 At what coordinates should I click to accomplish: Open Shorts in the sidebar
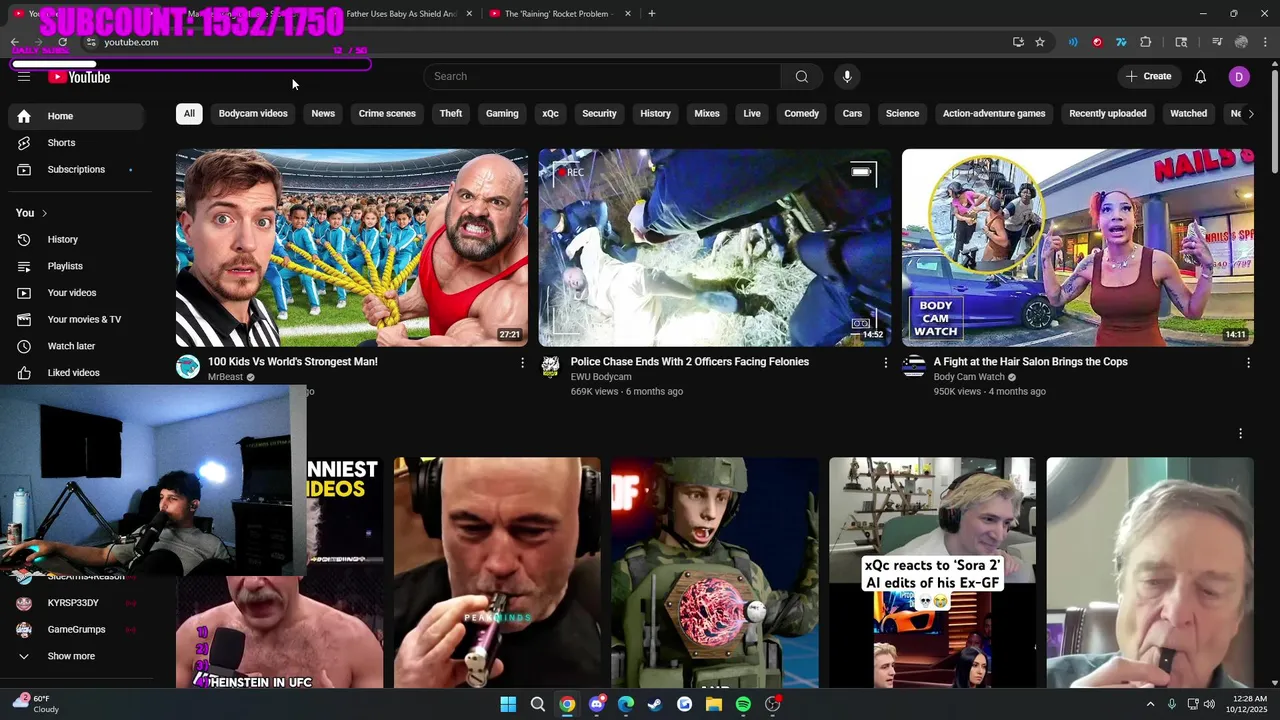click(x=76, y=143)
